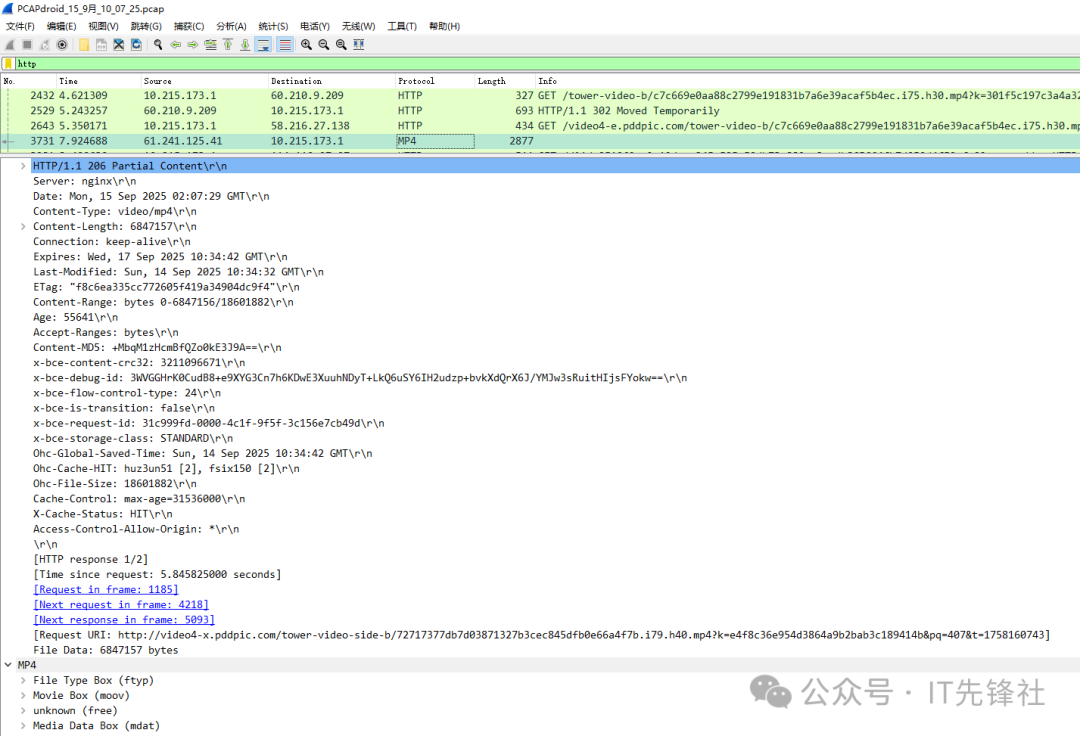
Task: Go back in packet history arrow
Action: [x=176, y=45]
